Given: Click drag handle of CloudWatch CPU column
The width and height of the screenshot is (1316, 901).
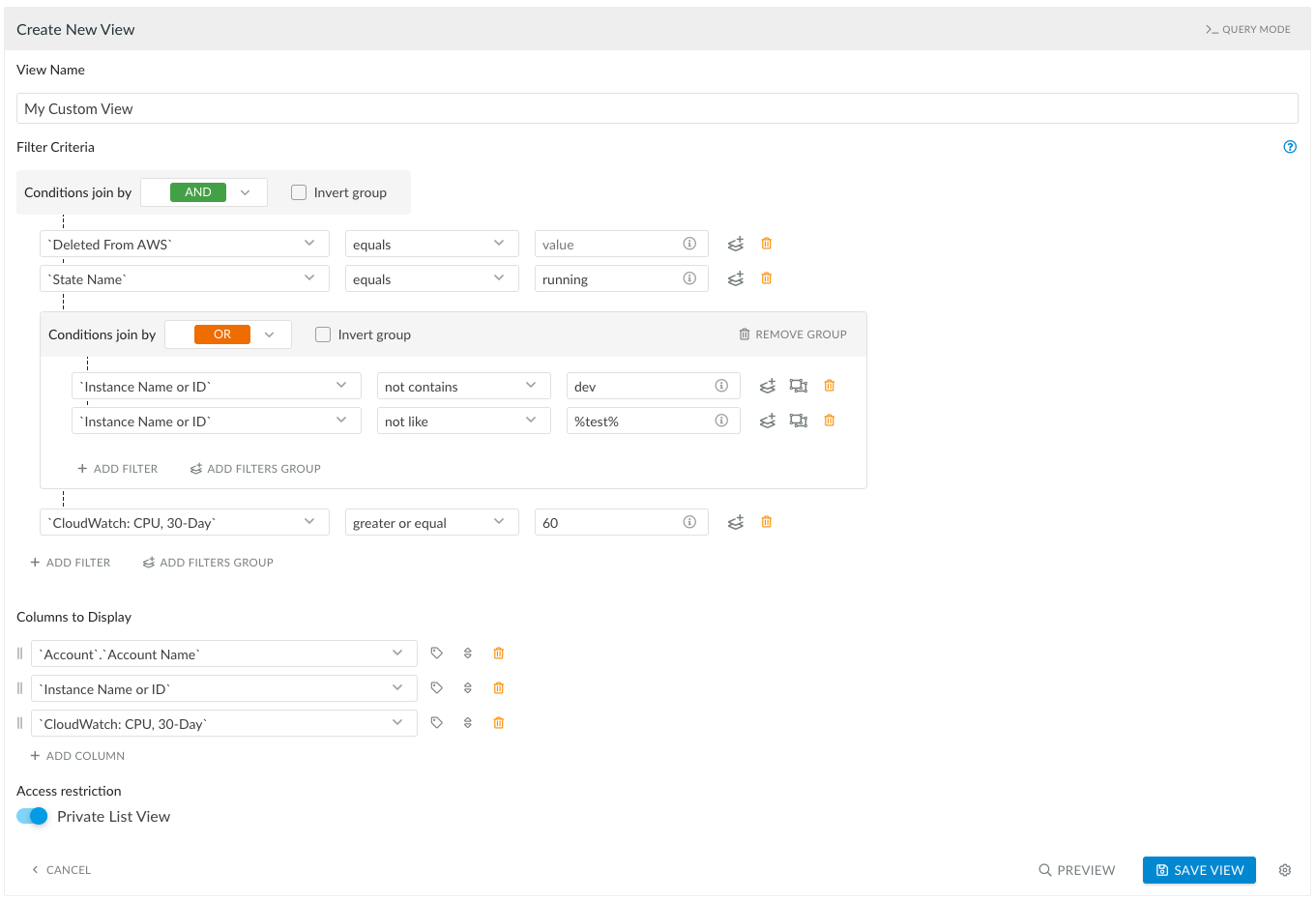Looking at the screenshot, I should point(19,723).
